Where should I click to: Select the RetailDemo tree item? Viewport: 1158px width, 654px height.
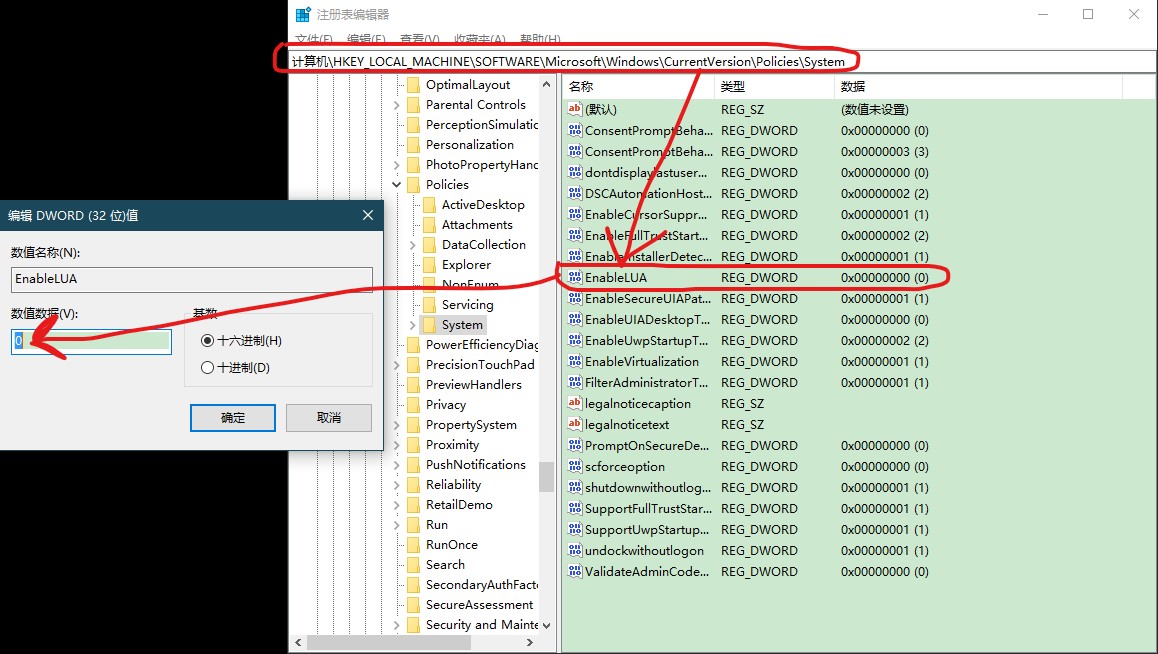click(459, 505)
